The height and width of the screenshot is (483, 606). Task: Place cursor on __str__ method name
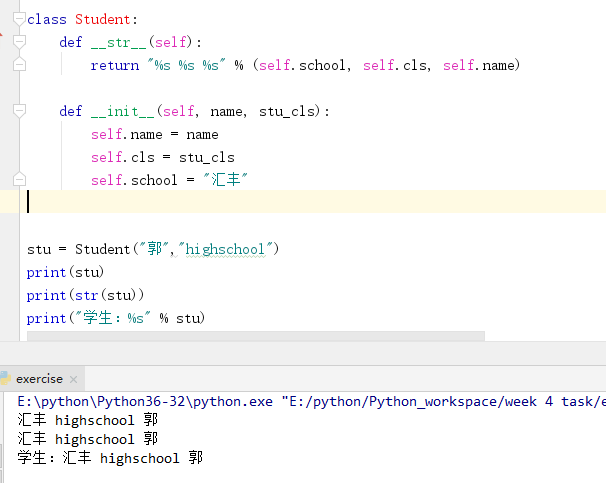tap(118, 42)
